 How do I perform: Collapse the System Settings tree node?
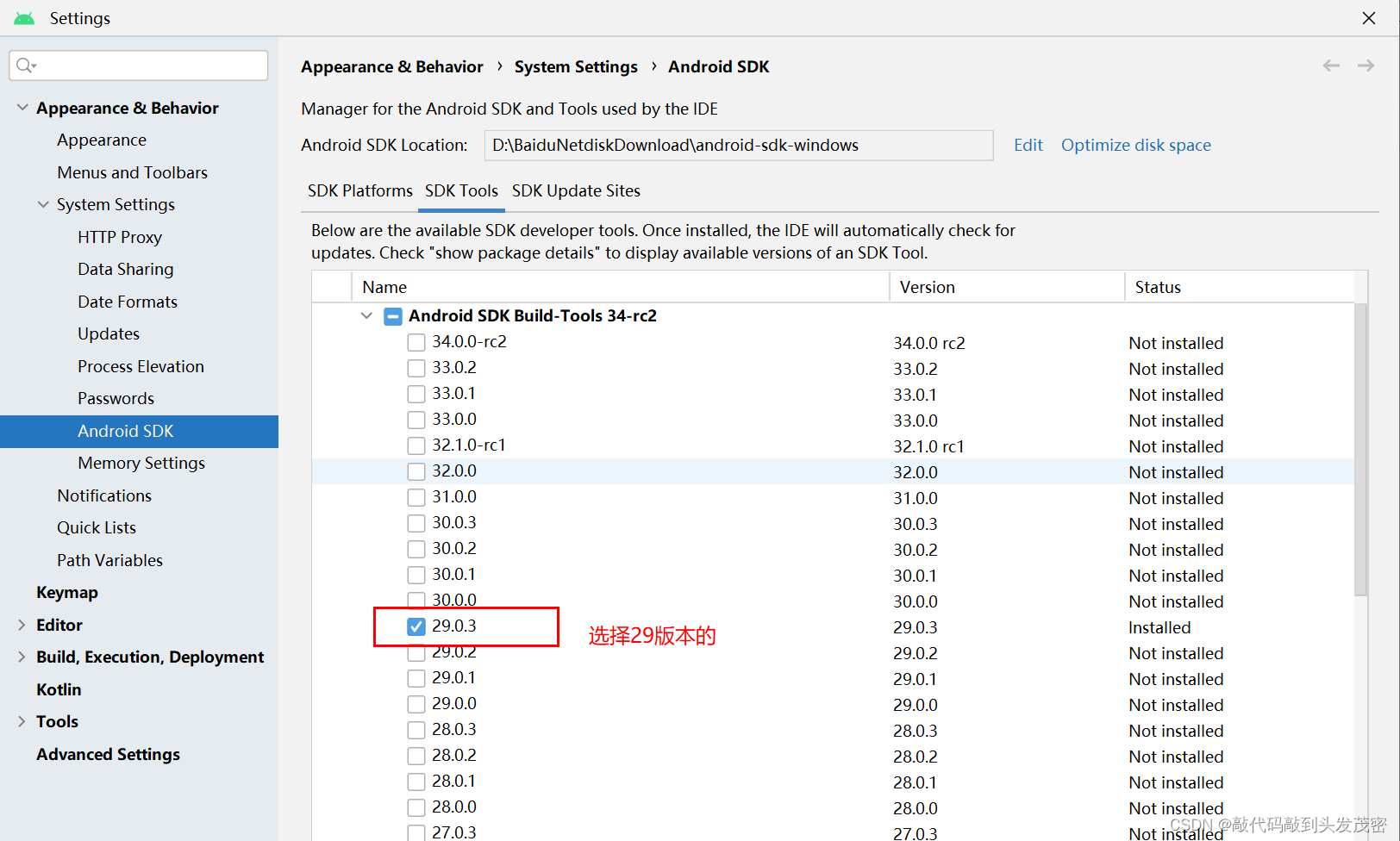(x=43, y=204)
